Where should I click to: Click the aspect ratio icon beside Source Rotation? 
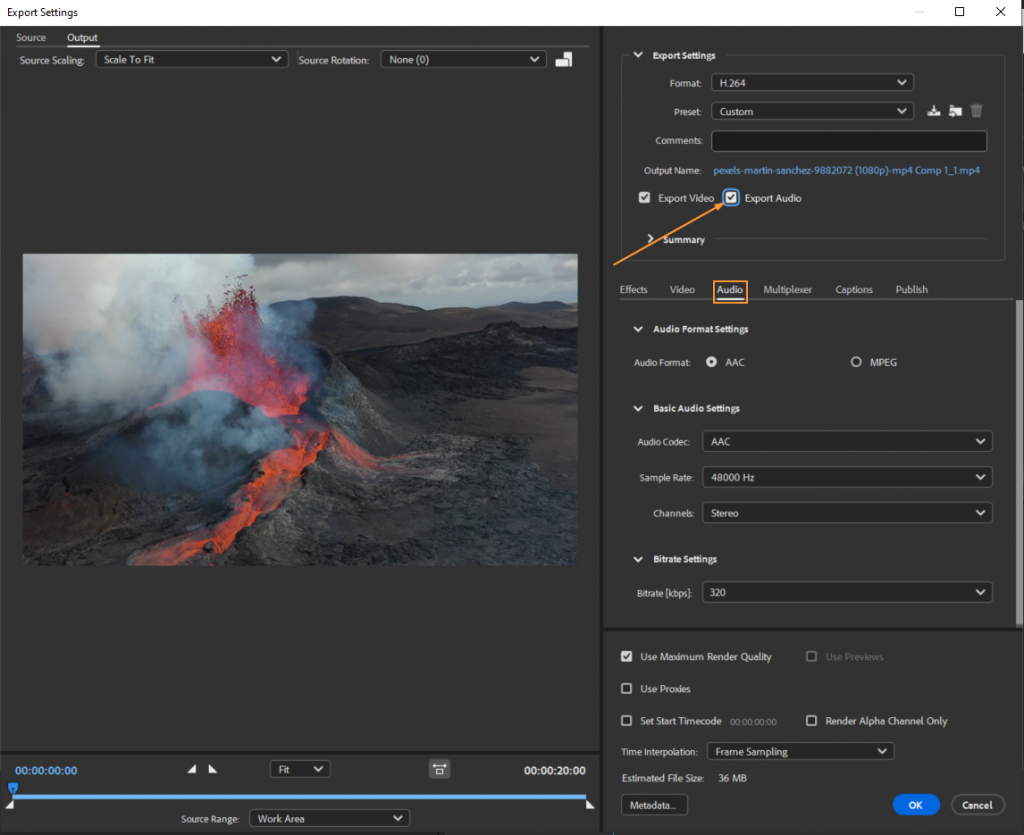[563, 59]
